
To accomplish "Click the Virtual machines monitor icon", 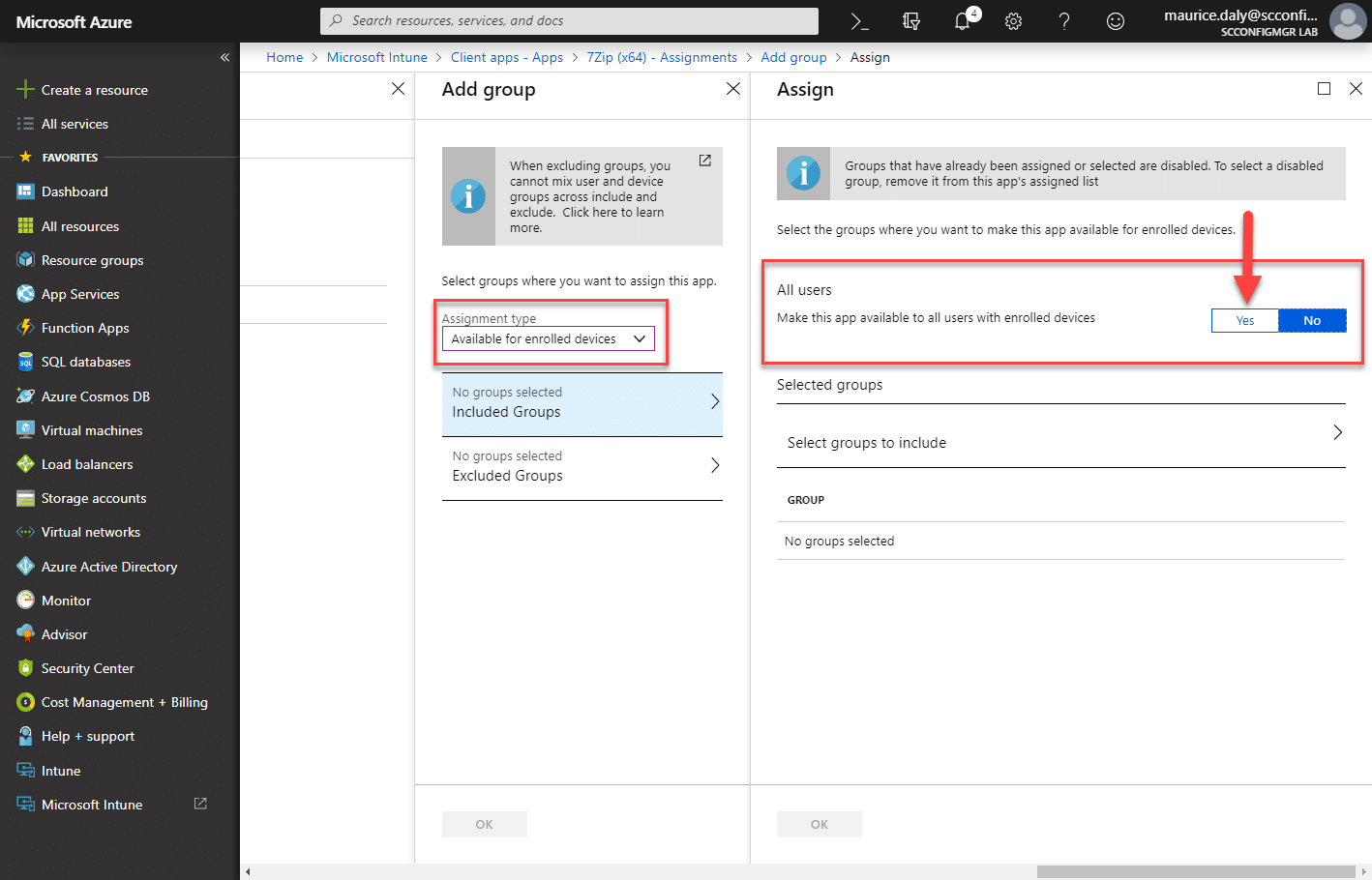I will [x=25, y=429].
